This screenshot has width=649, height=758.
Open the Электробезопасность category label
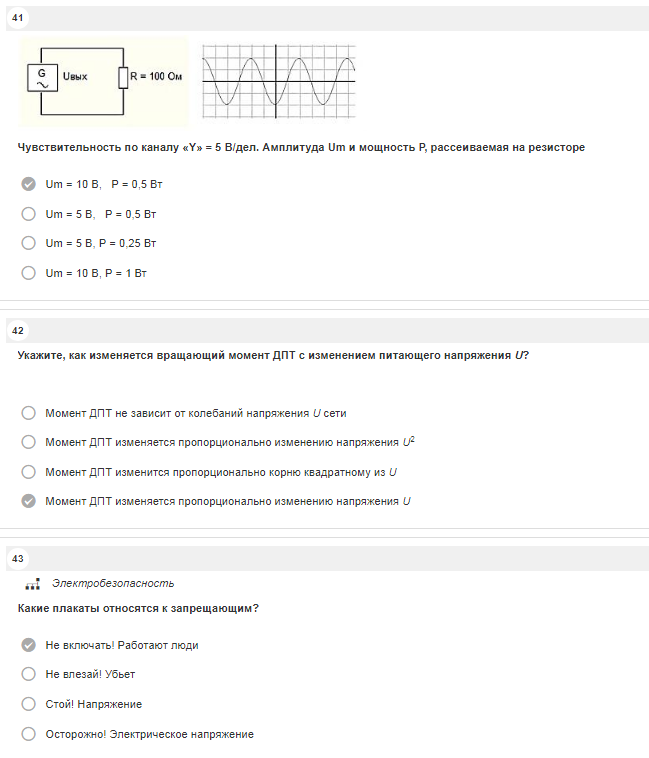[113, 583]
